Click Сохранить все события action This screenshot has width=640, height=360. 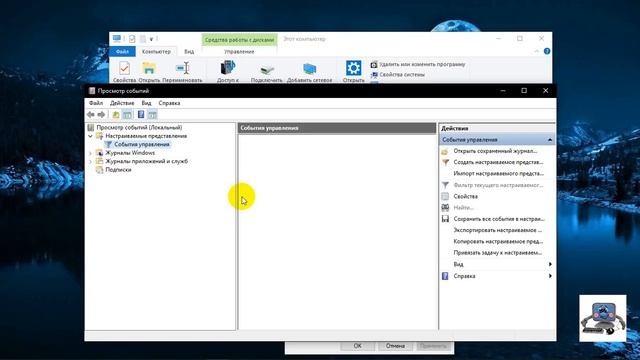pyautogui.click(x=499, y=219)
